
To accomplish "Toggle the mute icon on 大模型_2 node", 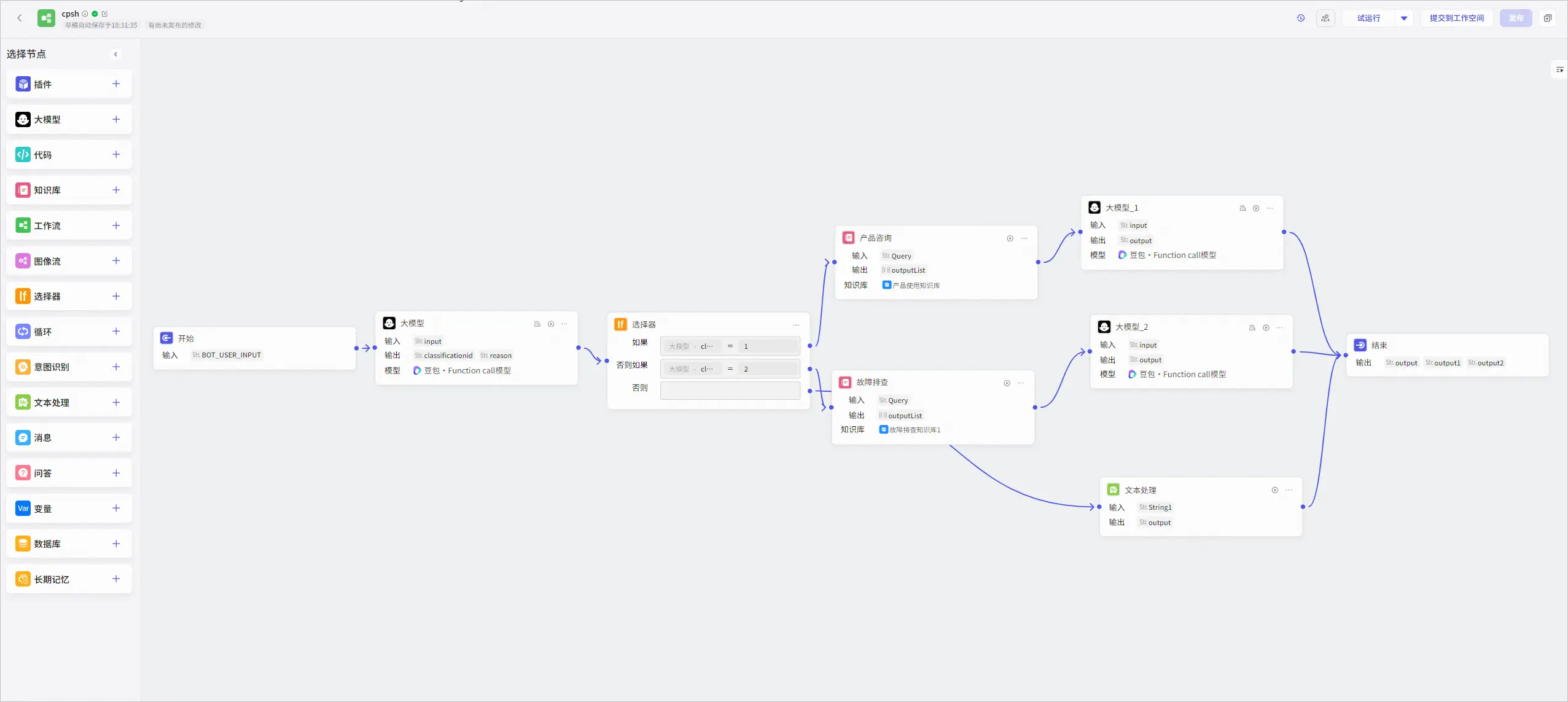I will [1252, 327].
